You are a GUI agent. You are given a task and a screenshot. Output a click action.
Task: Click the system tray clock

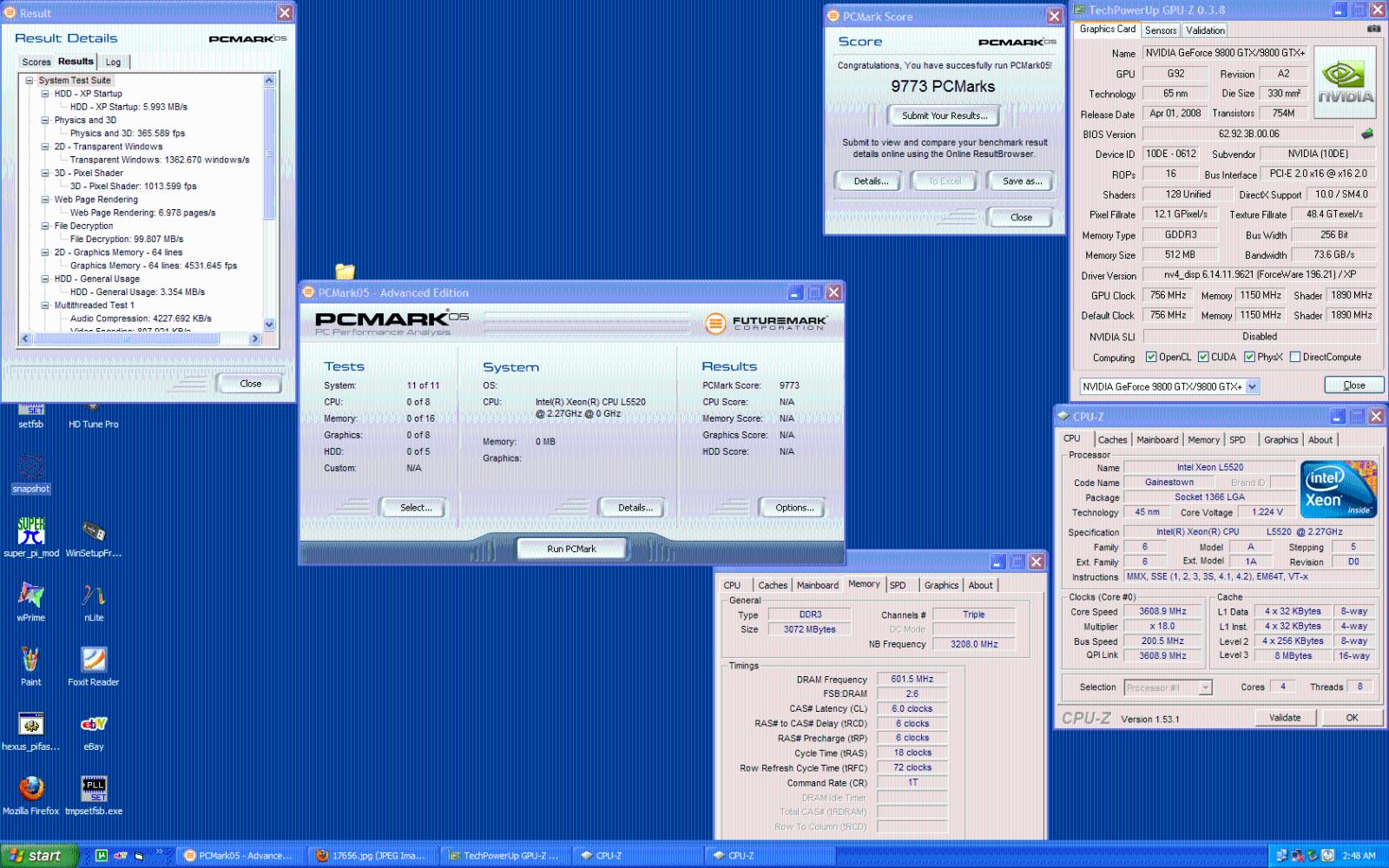pyautogui.click(x=1359, y=855)
